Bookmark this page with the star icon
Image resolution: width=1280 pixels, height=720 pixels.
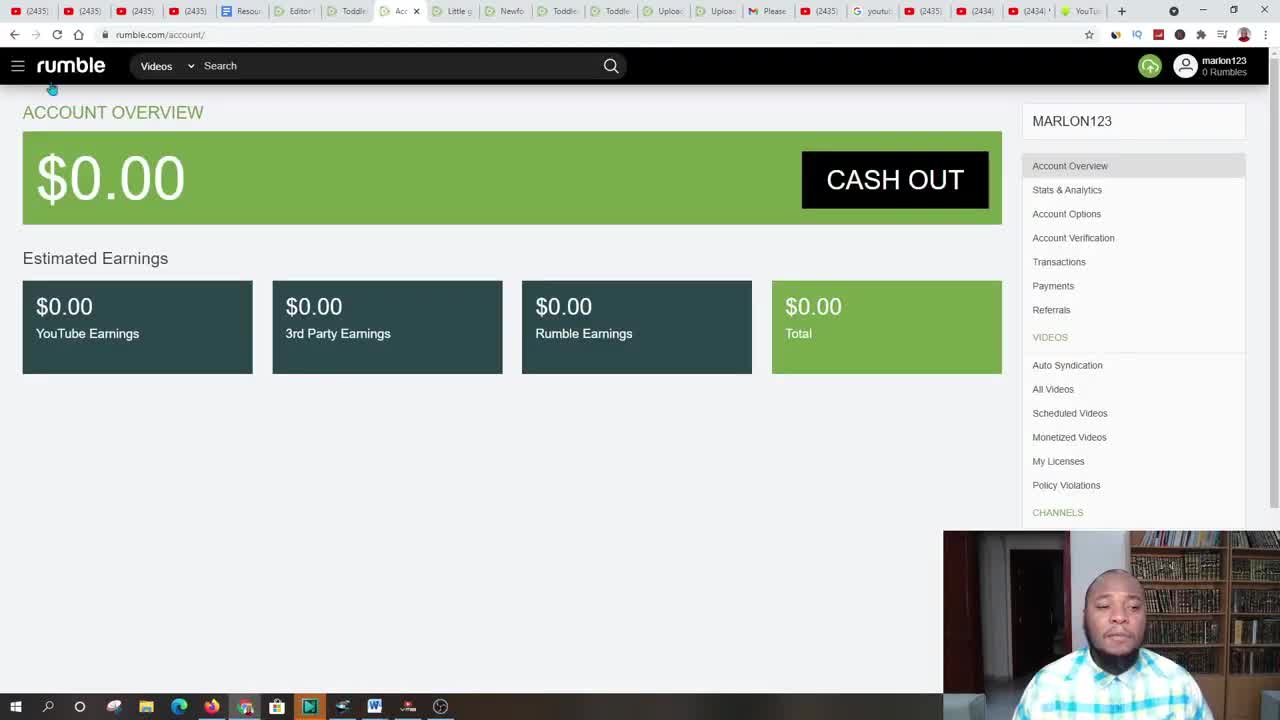[1089, 35]
